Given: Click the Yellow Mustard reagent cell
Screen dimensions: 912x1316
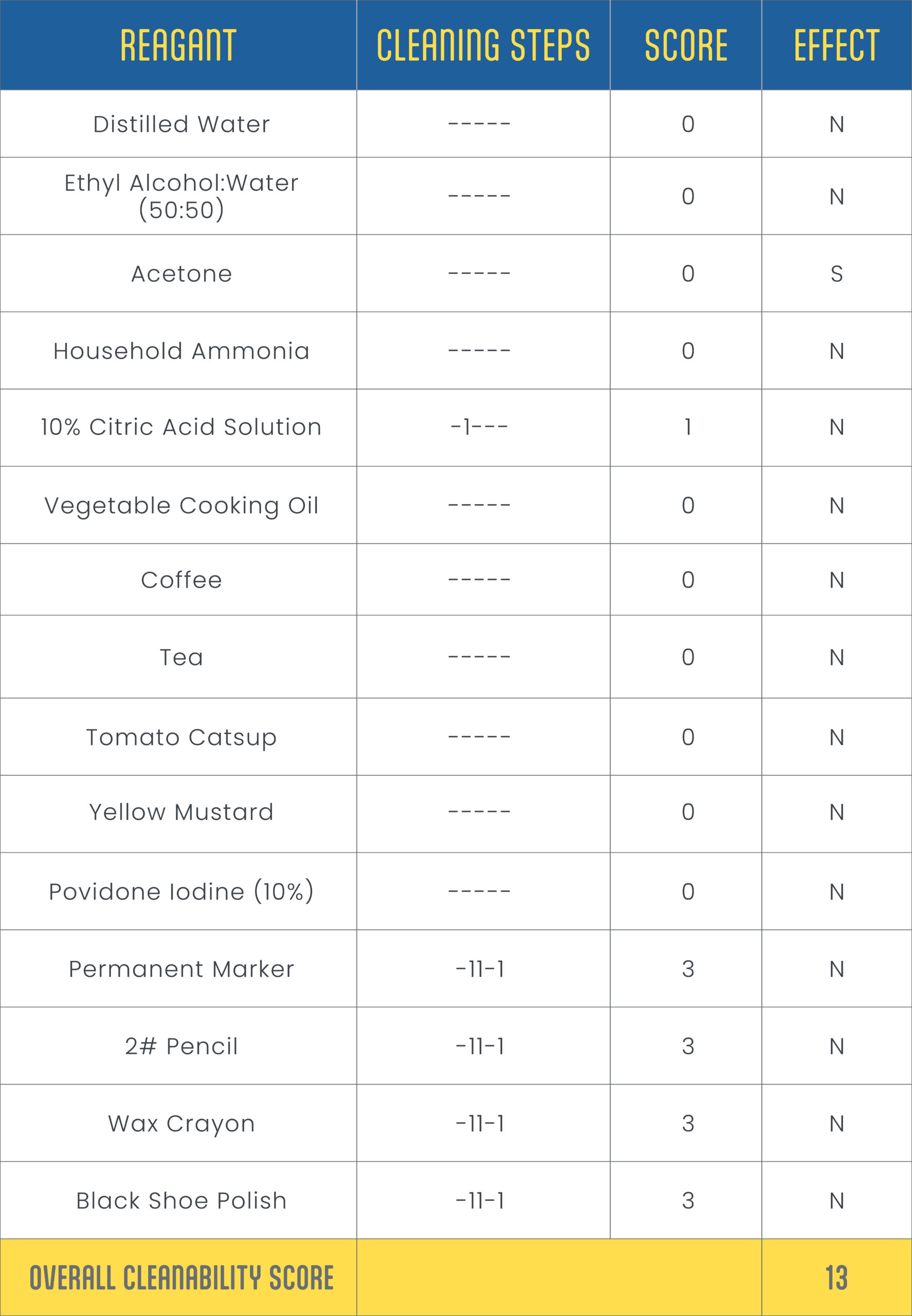Looking at the screenshot, I should 181,813.
